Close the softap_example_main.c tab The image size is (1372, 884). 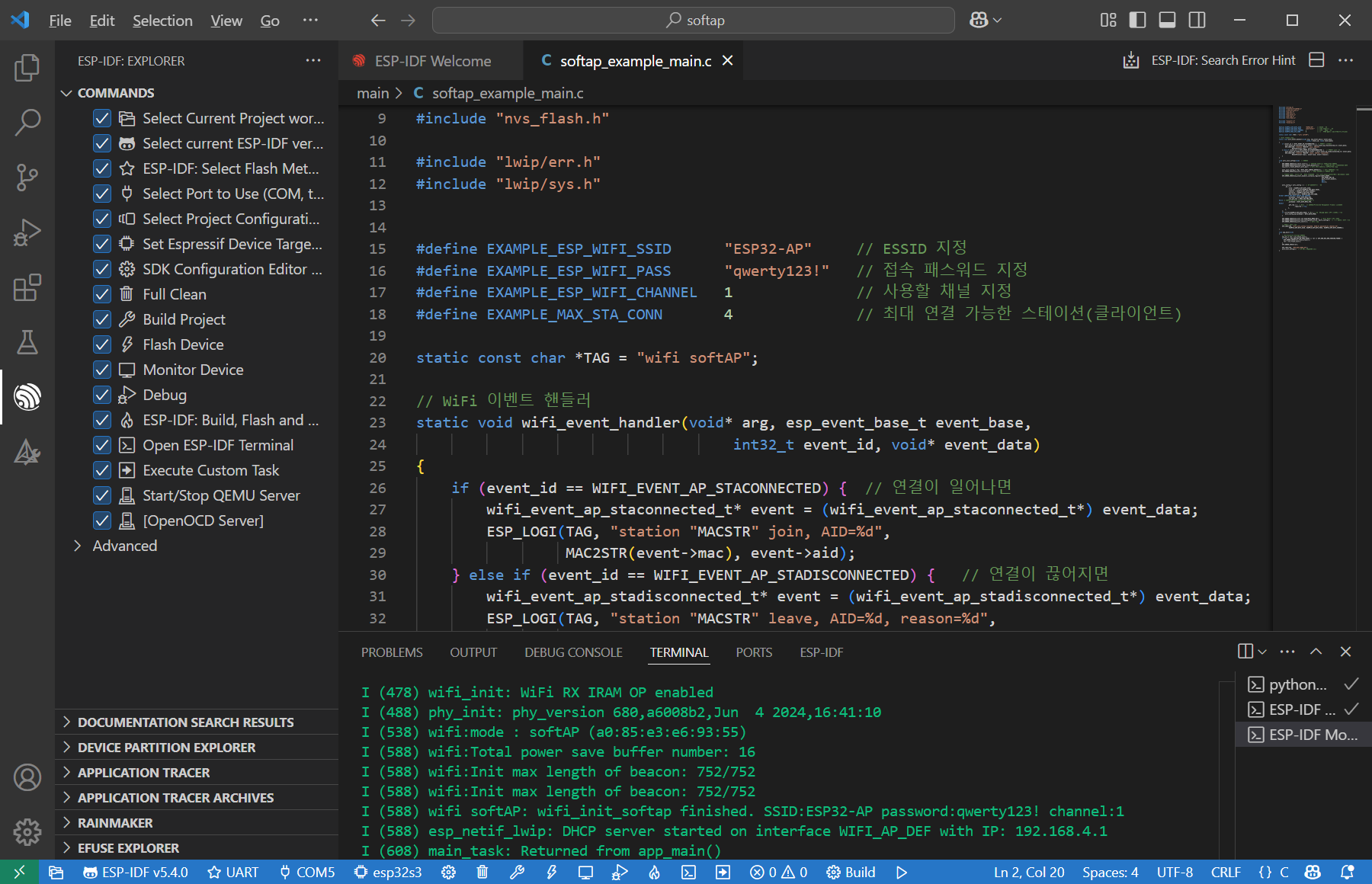tap(728, 60)
